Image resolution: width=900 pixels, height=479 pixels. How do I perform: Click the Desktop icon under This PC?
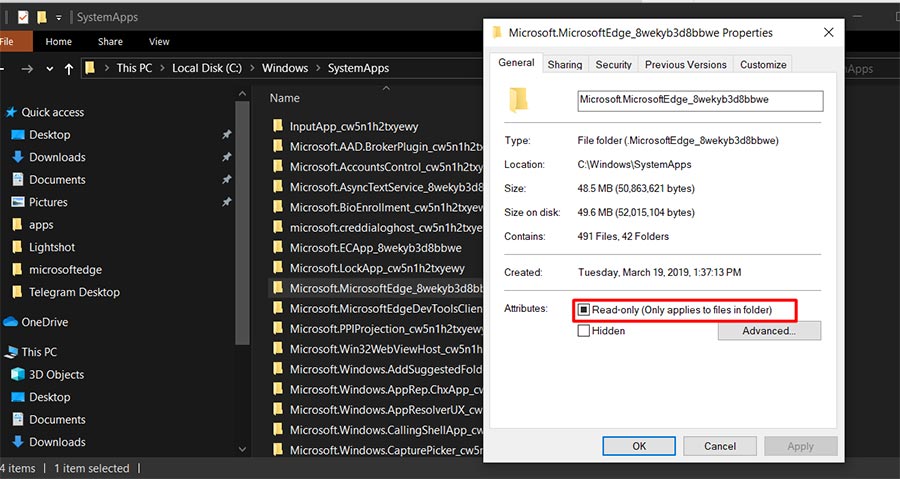pyautogui.click(x=18, y=397)
